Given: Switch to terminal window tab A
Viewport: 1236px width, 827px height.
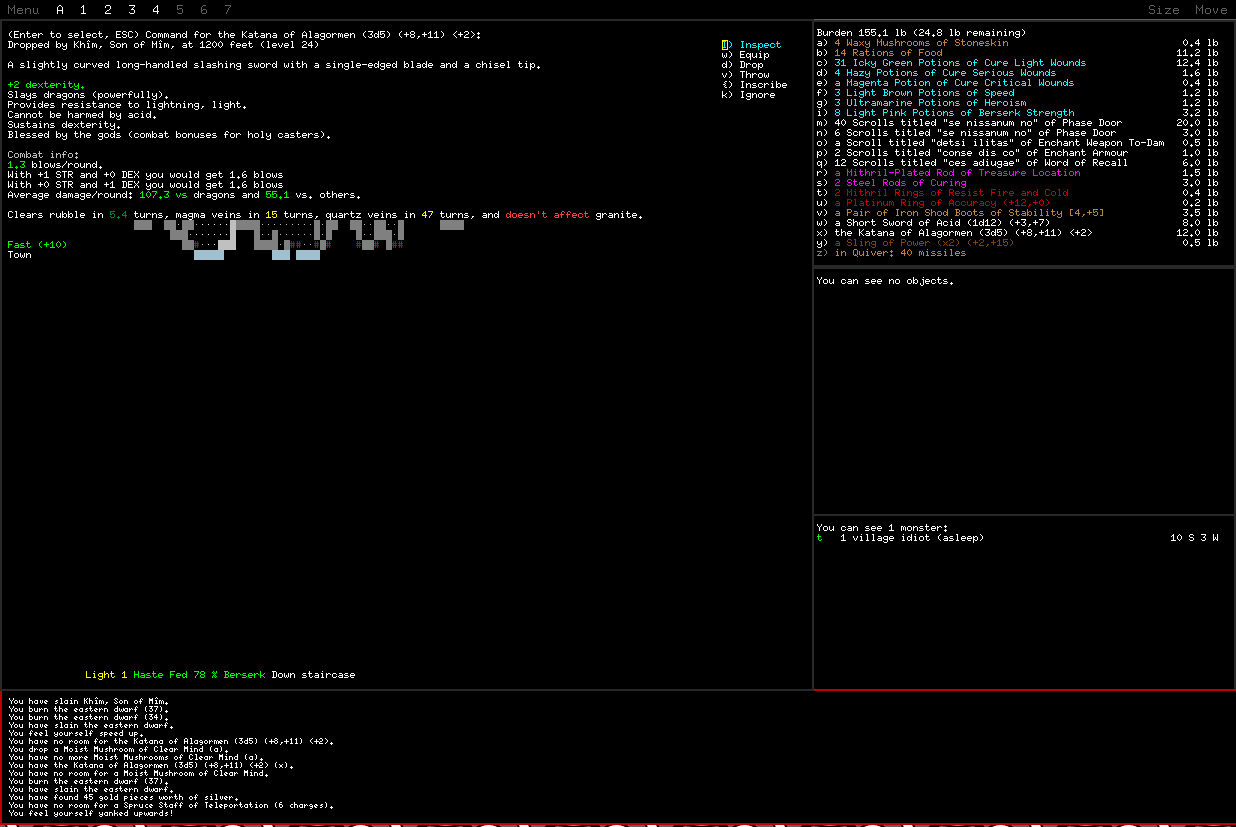Looking at the screenshot, I should (60, 10).
